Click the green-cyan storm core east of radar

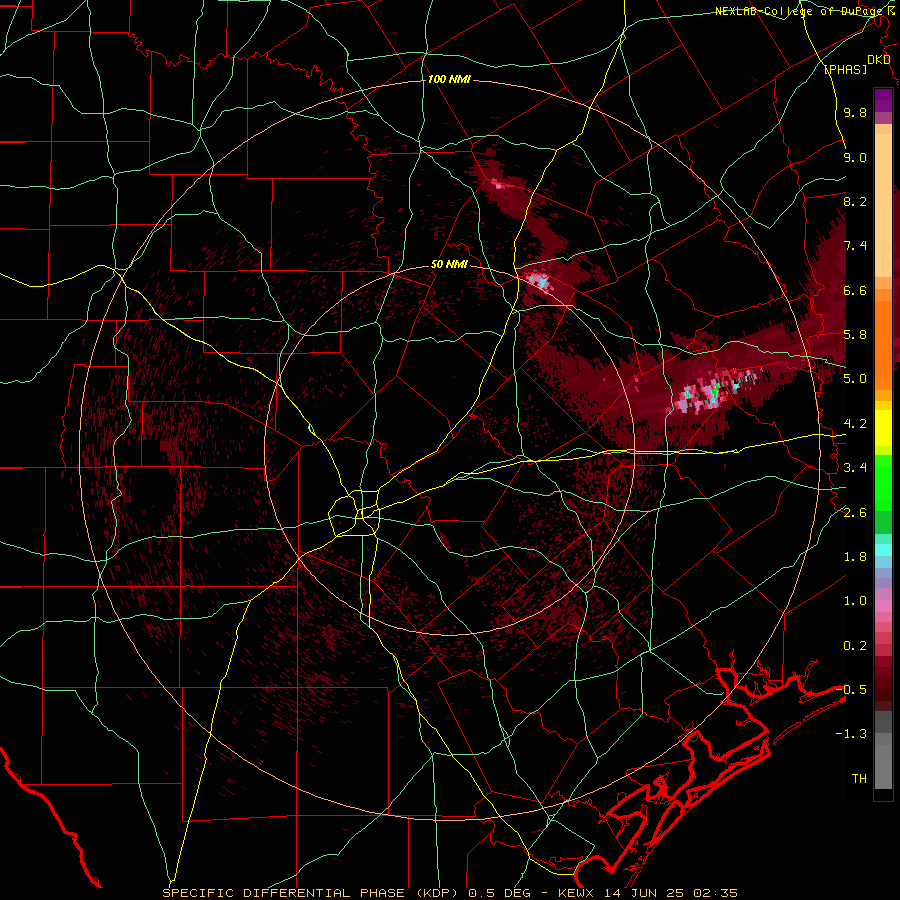coord(713,392)
